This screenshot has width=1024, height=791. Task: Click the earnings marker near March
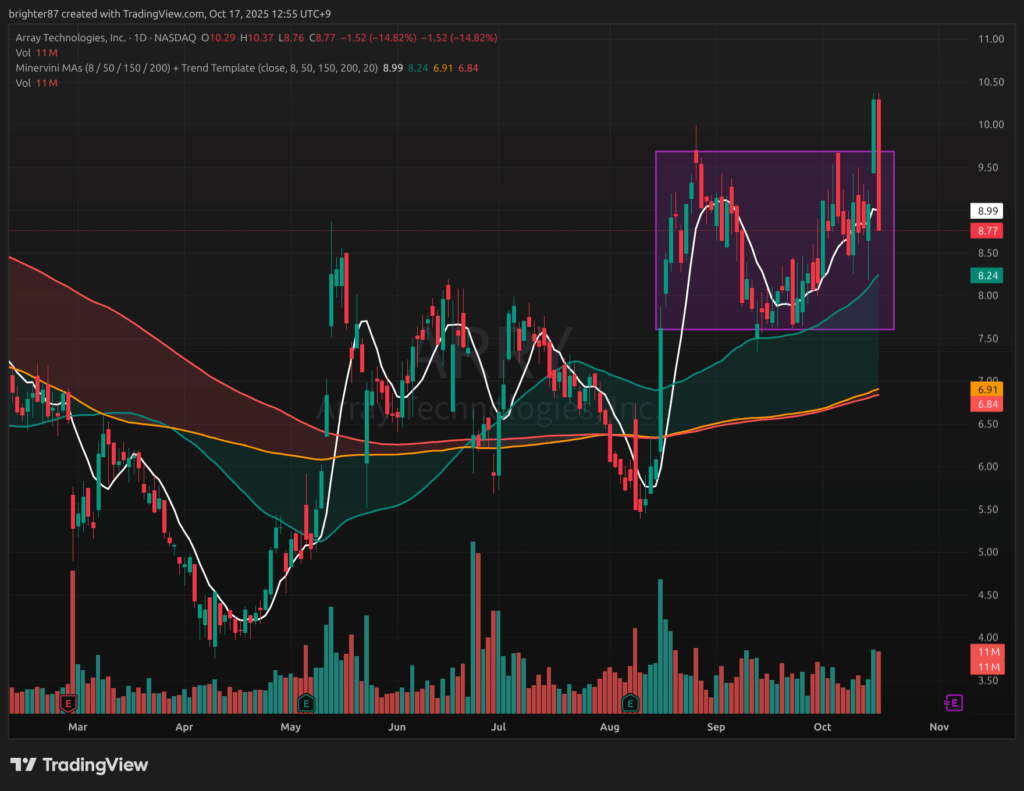point(72,702)
